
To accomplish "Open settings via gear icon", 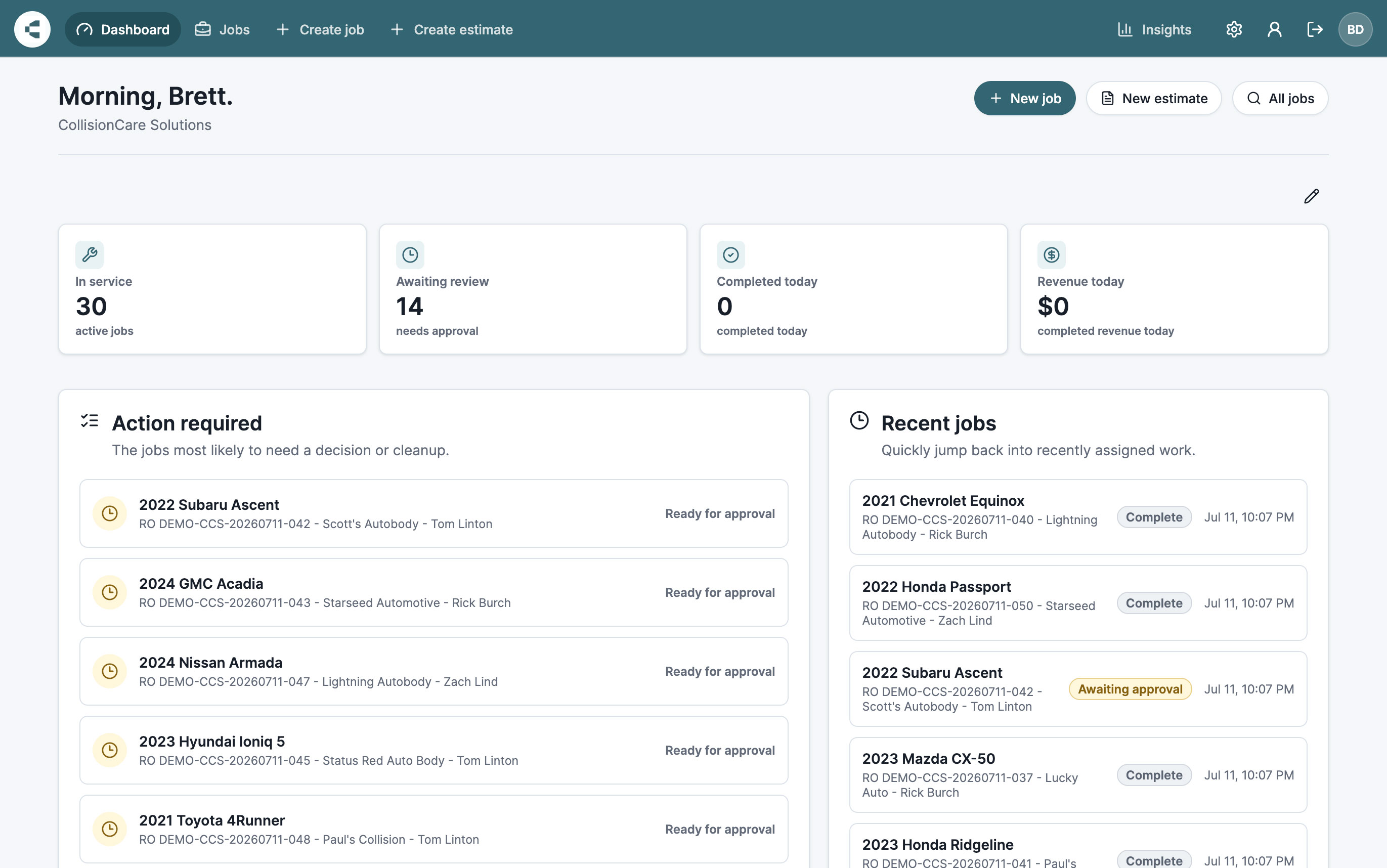I will coord(1234,29).
